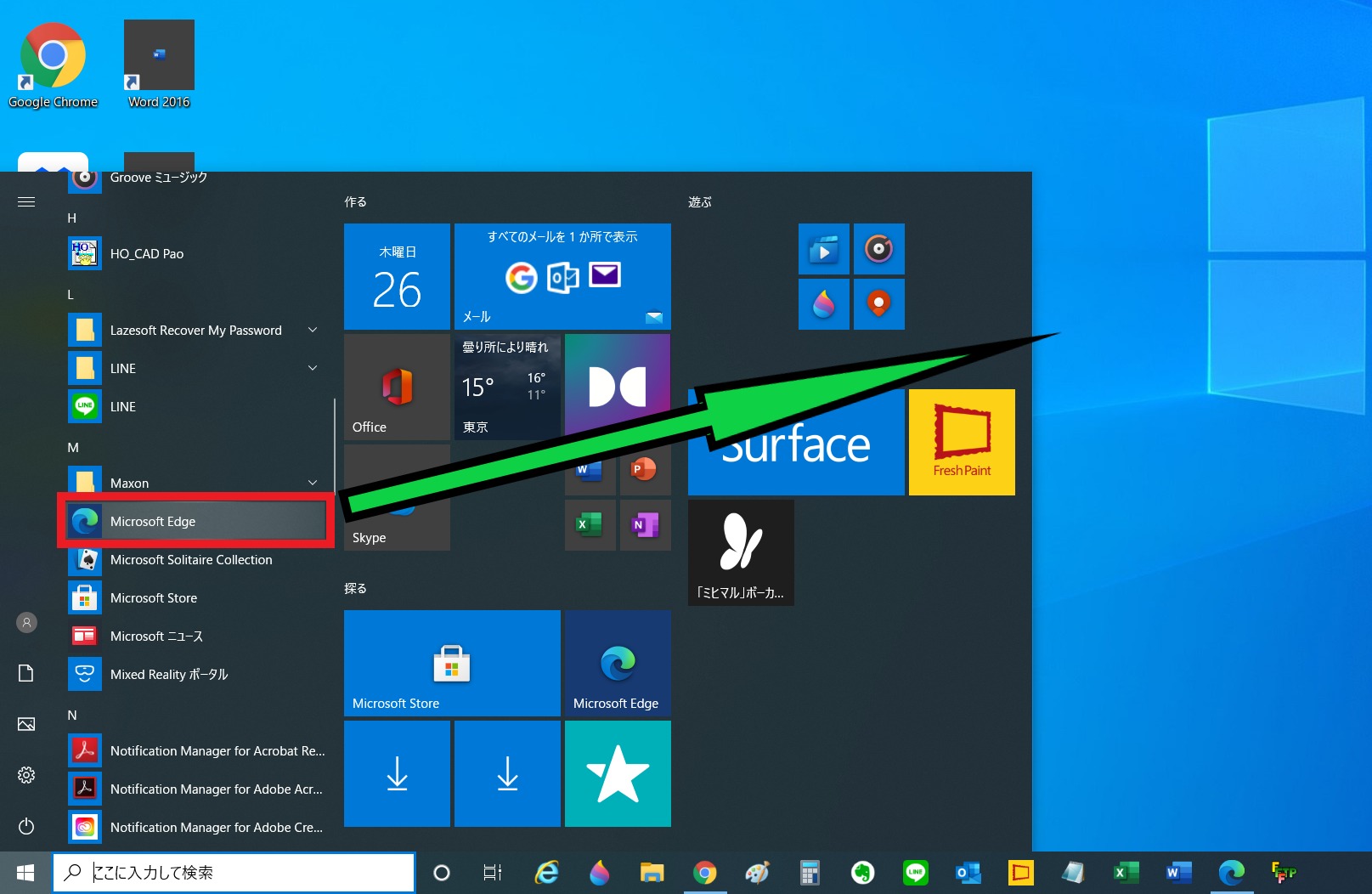Image resolution: width=1372 pixels, height=894 pixels.
Task: Click the 遊ぶ group title
Action: pyautogui.click(x=699, y=202)
